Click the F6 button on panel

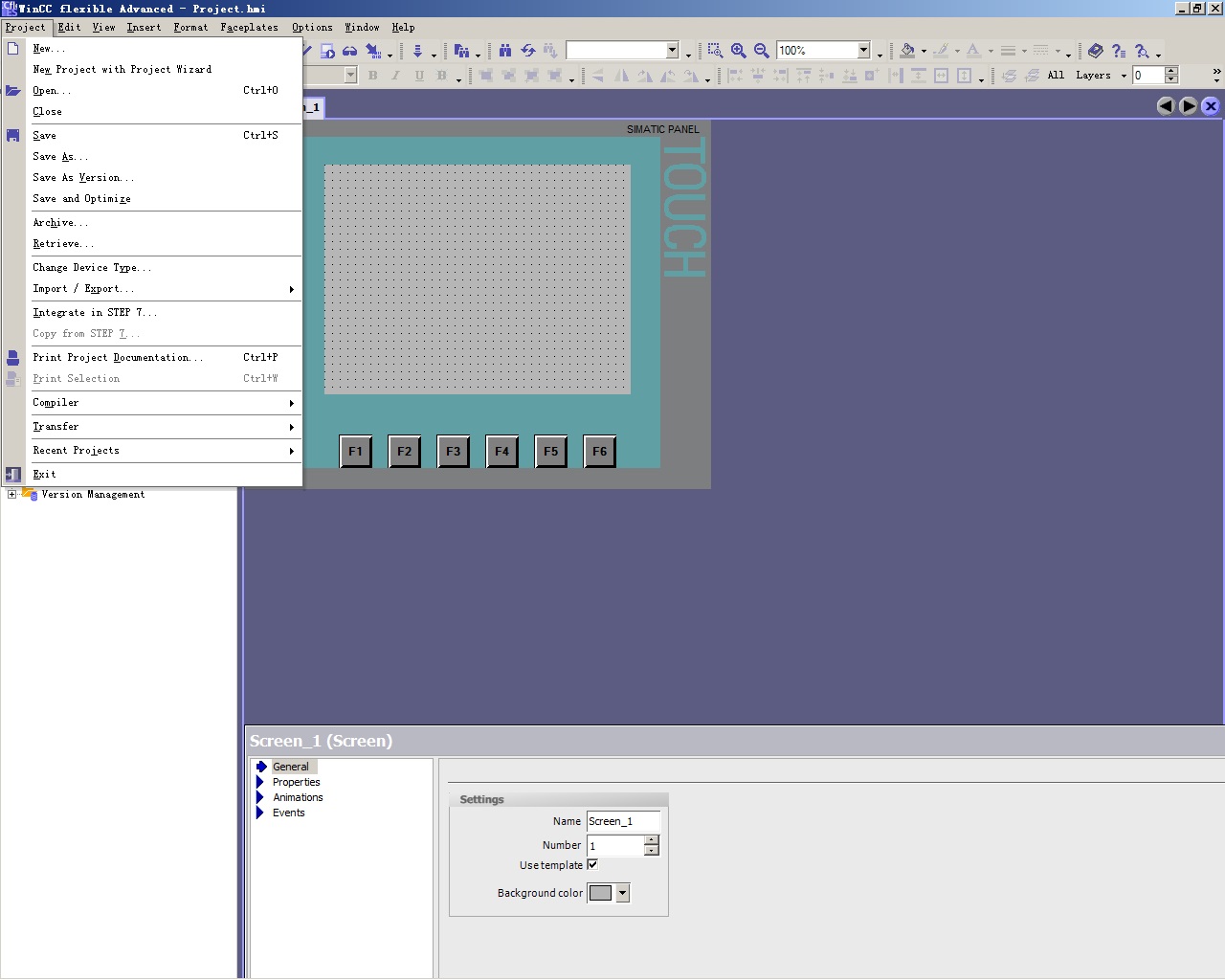[x=599, y=452]
